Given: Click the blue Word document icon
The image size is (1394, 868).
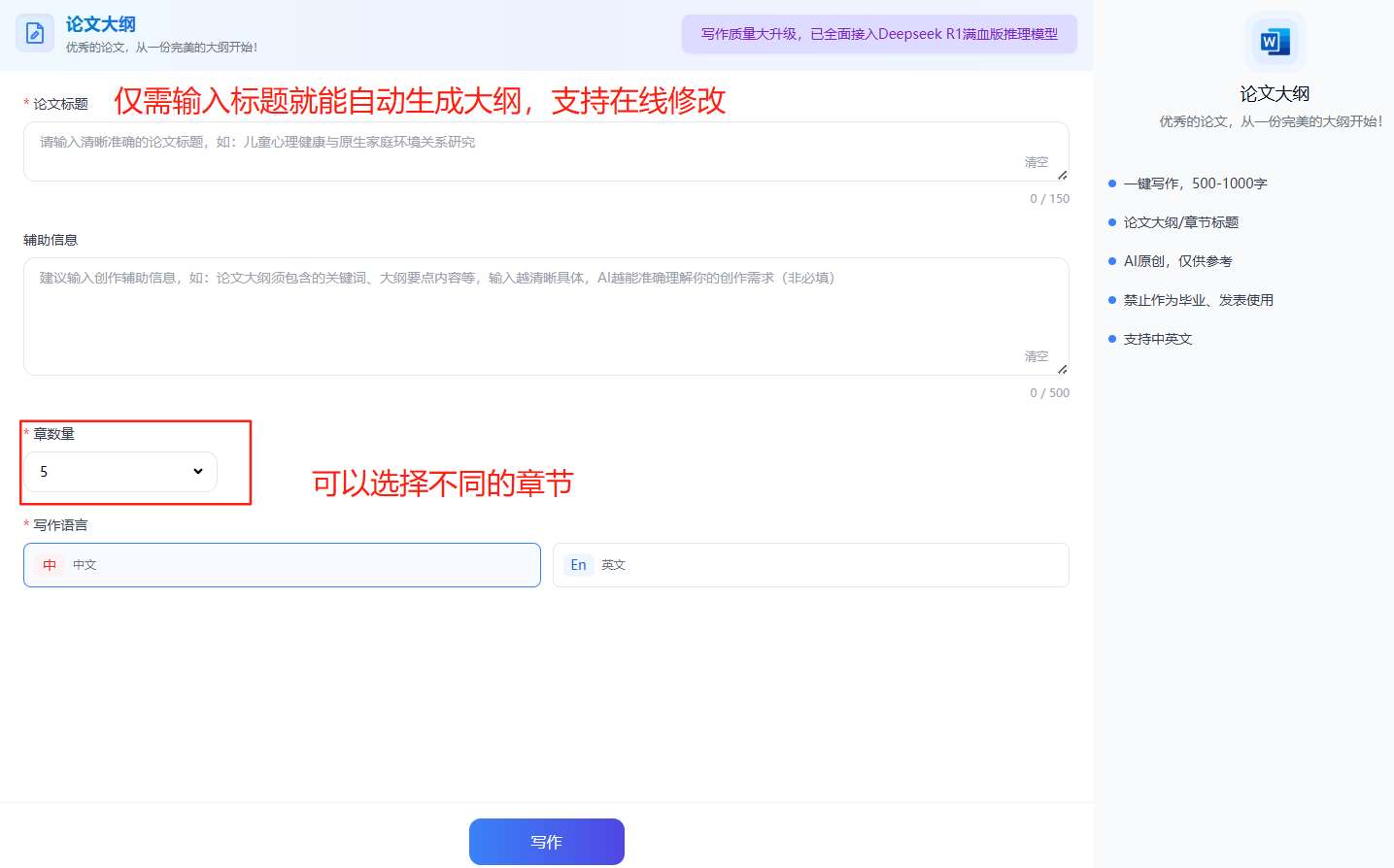Looking at the screenshot, I should pyautogui.click(x=1275, y=42).
